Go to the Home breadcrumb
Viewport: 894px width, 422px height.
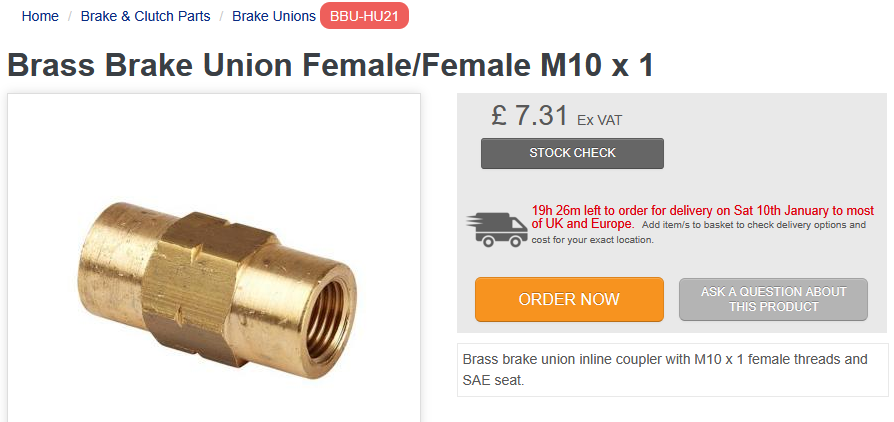coord(40,16)
